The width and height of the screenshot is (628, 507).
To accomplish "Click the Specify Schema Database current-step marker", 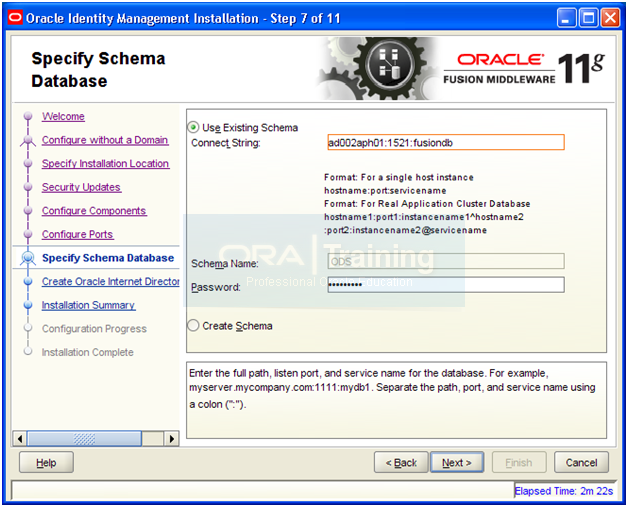I will [28, 258].
